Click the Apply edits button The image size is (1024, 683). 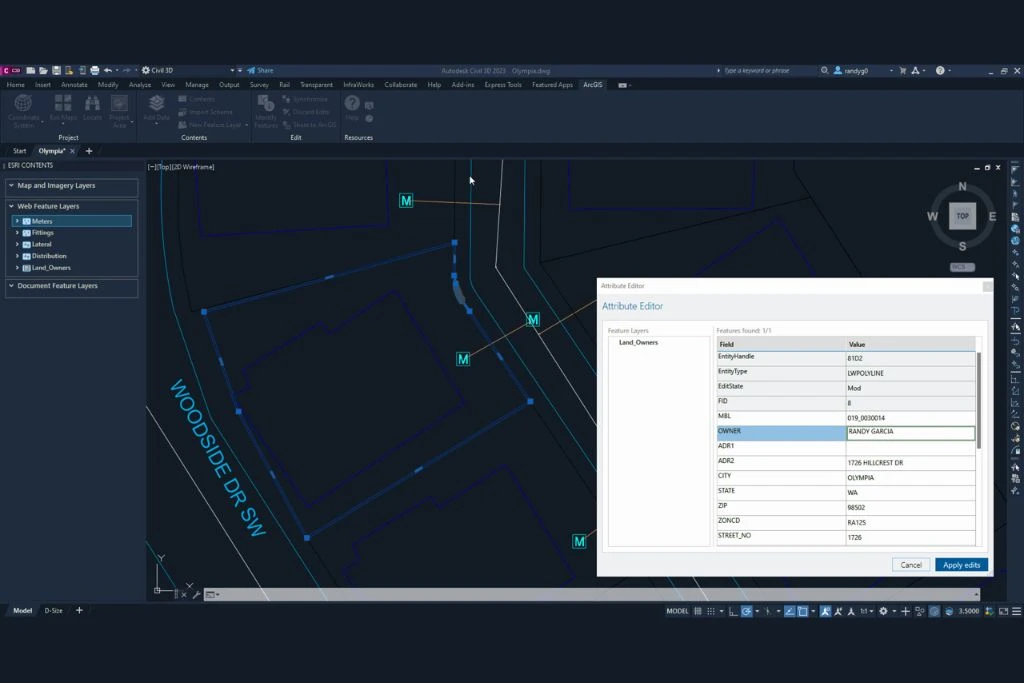pyautogui.click(x=961, y=565)
